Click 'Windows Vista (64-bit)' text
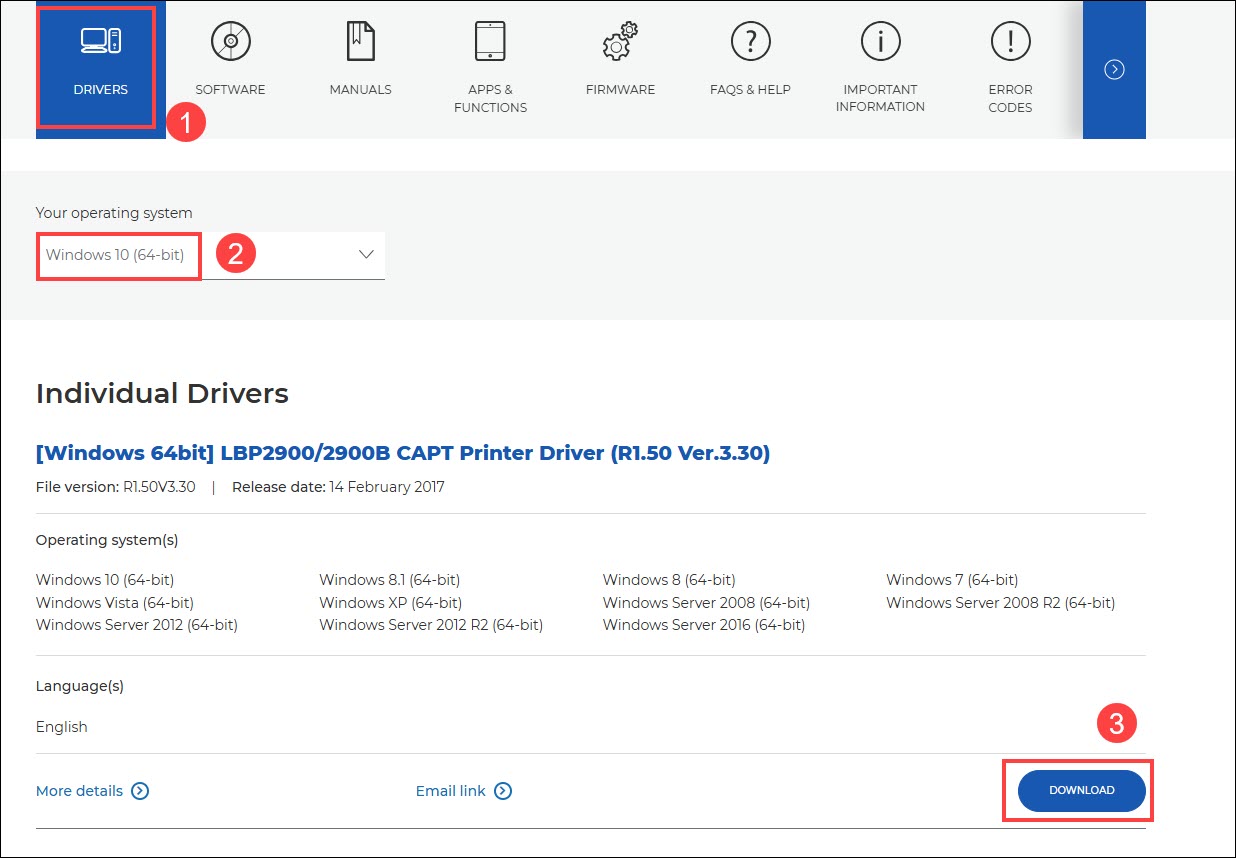The height and width of the screenshot is (858, 1236). click(x=115, y=603)
